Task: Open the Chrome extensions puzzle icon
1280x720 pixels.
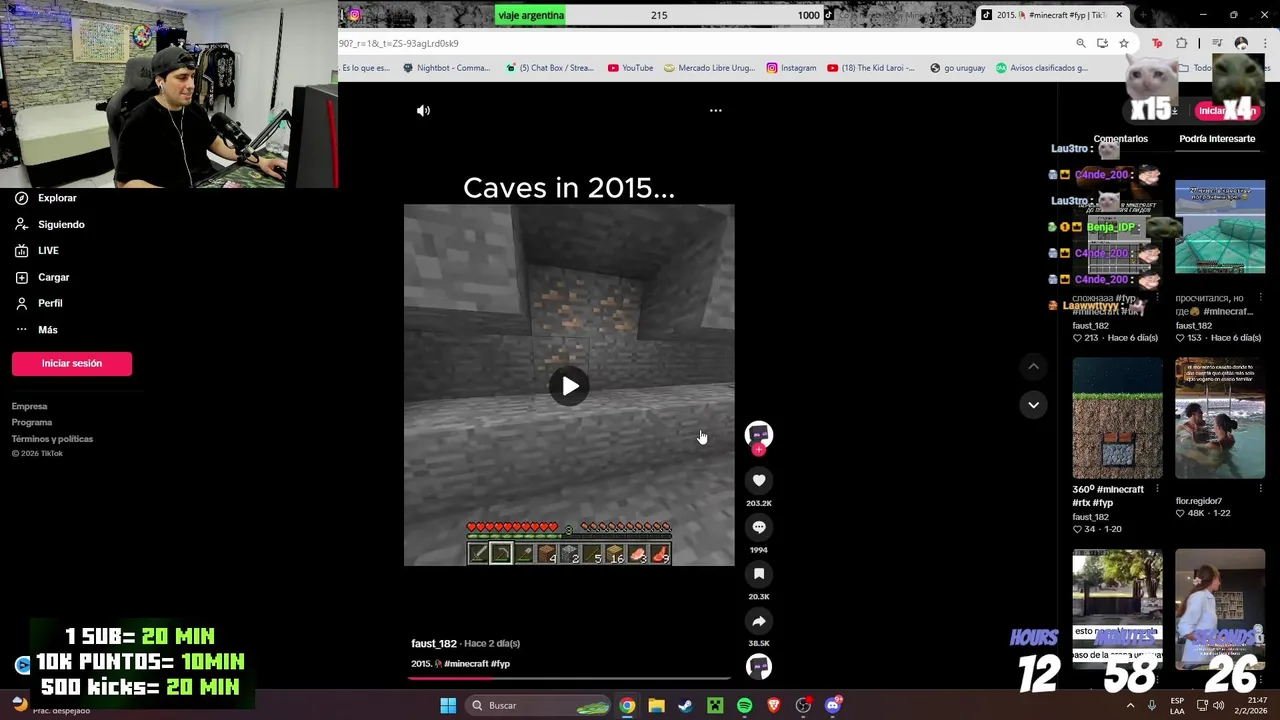Action: click(1182, 43)
